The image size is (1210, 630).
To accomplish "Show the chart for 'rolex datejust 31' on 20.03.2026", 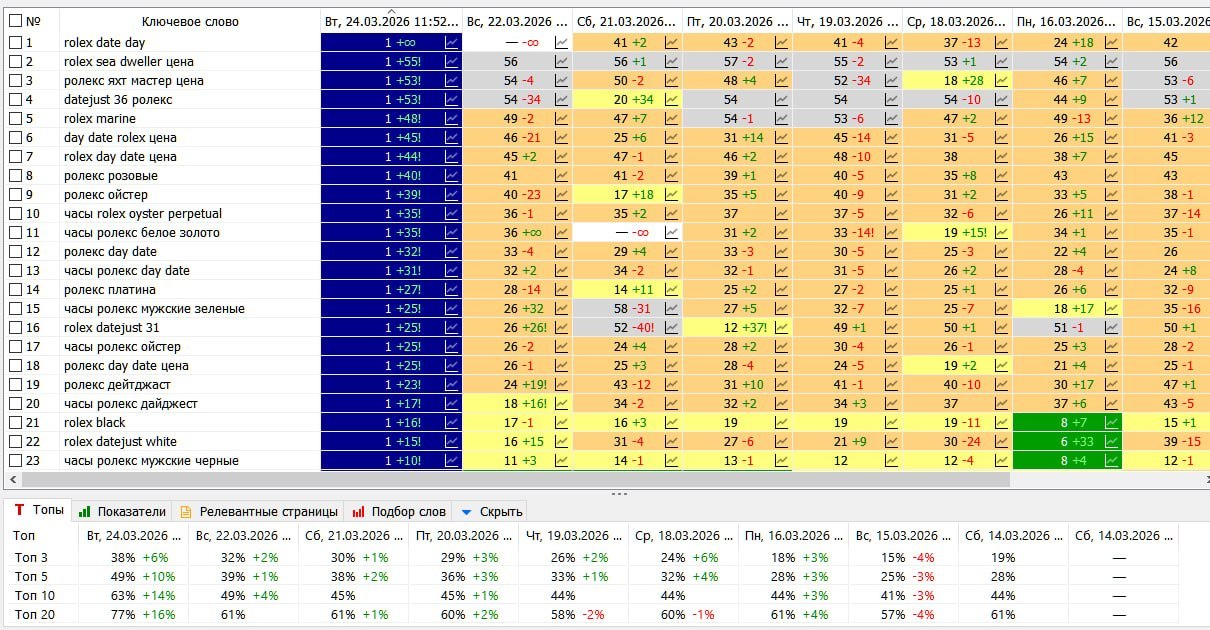I will point(782,328).
